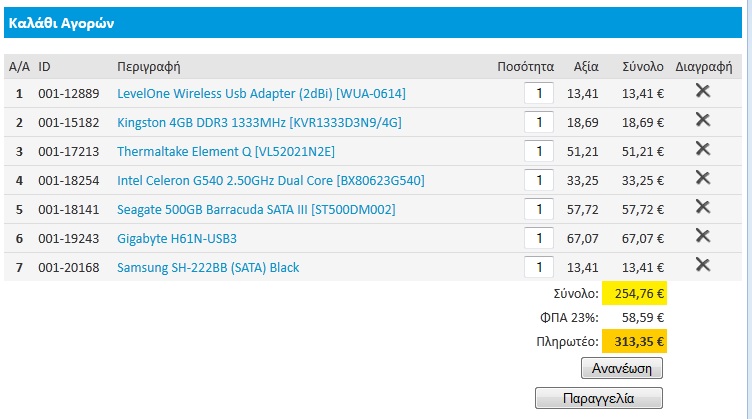Delete the LevelOne Wireless Usb Adapter row

point(703,91)
